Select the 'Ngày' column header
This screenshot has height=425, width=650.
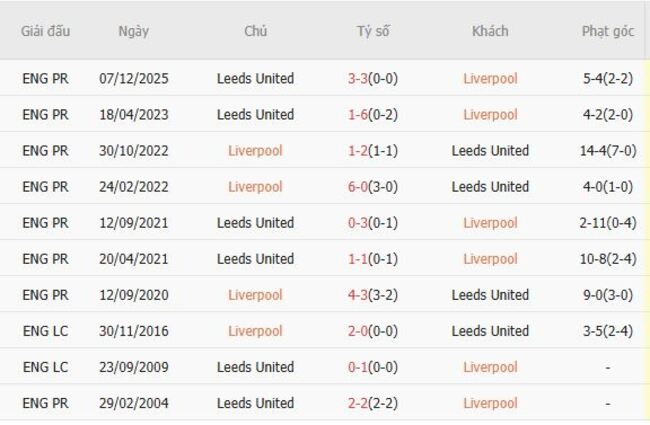tap(133, 31)
